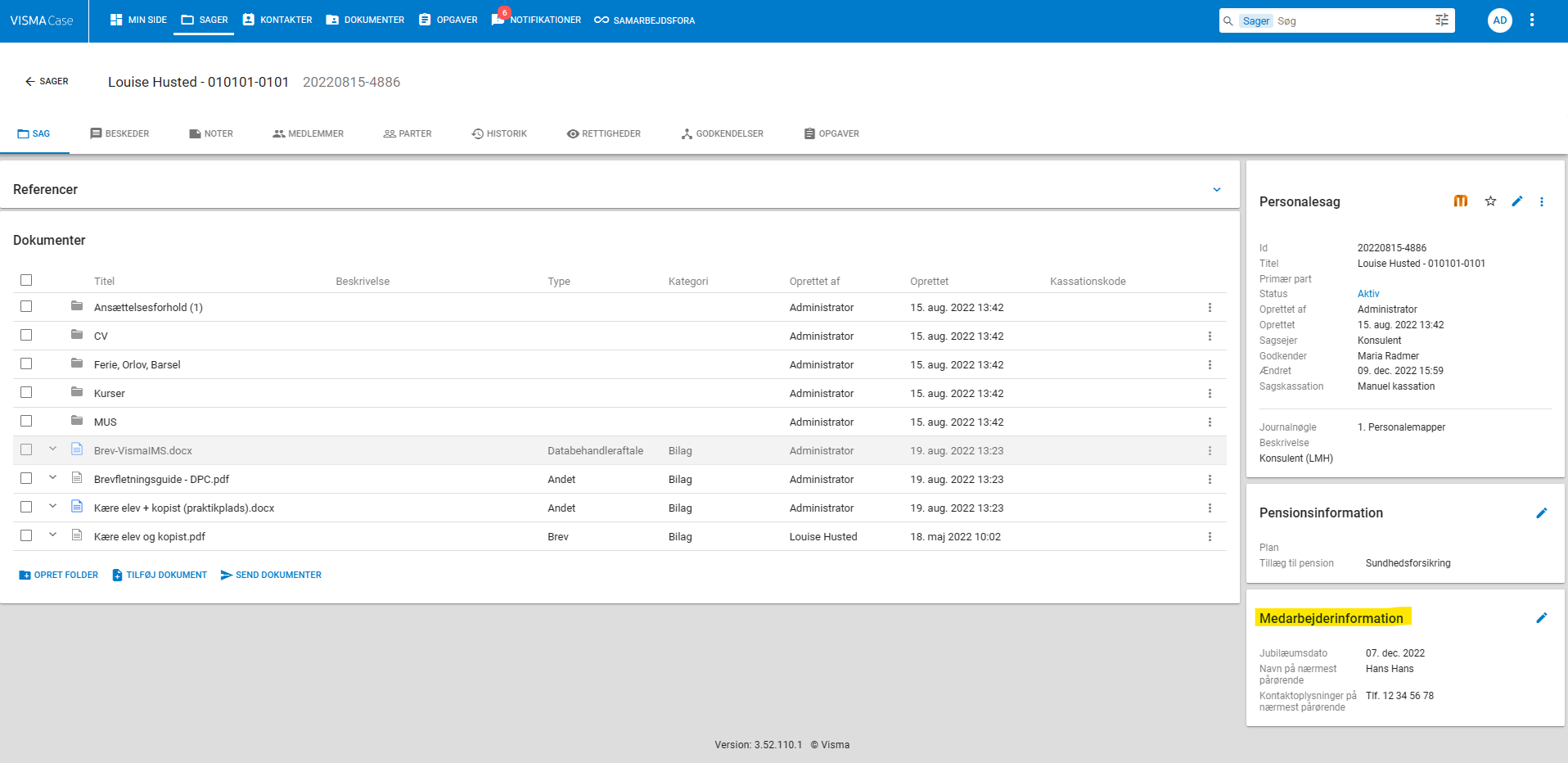Edit Personalesag with the pencil icon
The image size is (1568, 763).
pos(1517,201)
